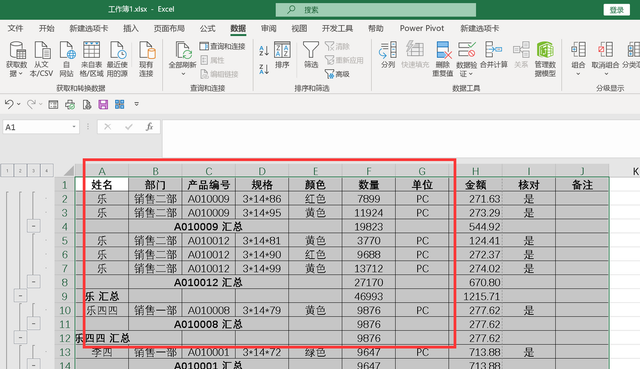Select column H header
This screenshot has width=640, height=369.
476,171
